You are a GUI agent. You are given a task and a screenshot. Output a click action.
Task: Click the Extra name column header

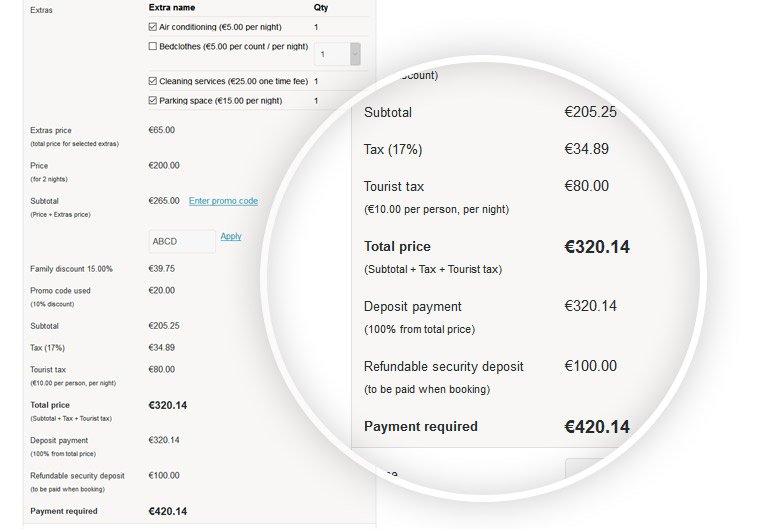click(172, 7)
